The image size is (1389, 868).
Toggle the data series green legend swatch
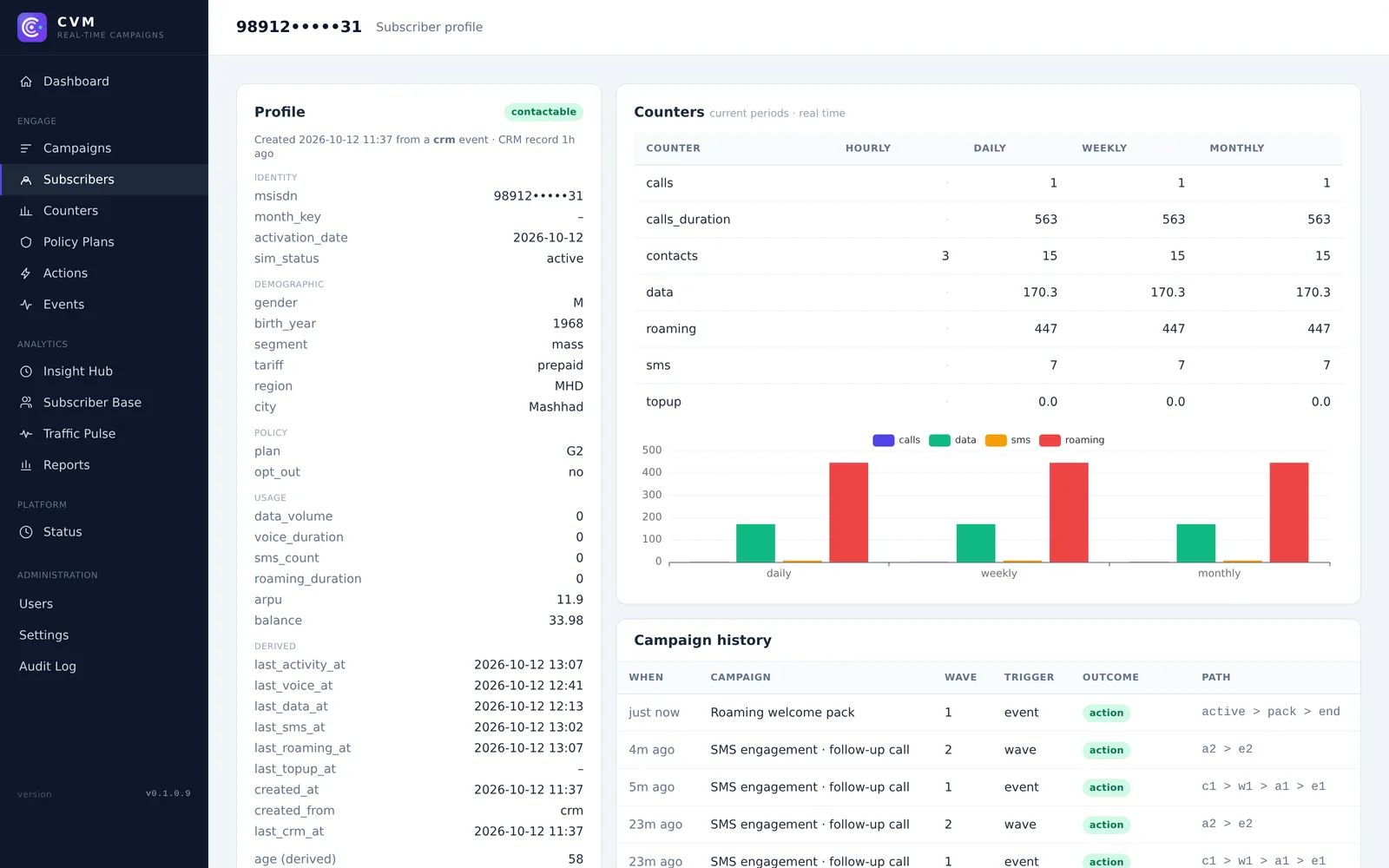click(939, 440)
